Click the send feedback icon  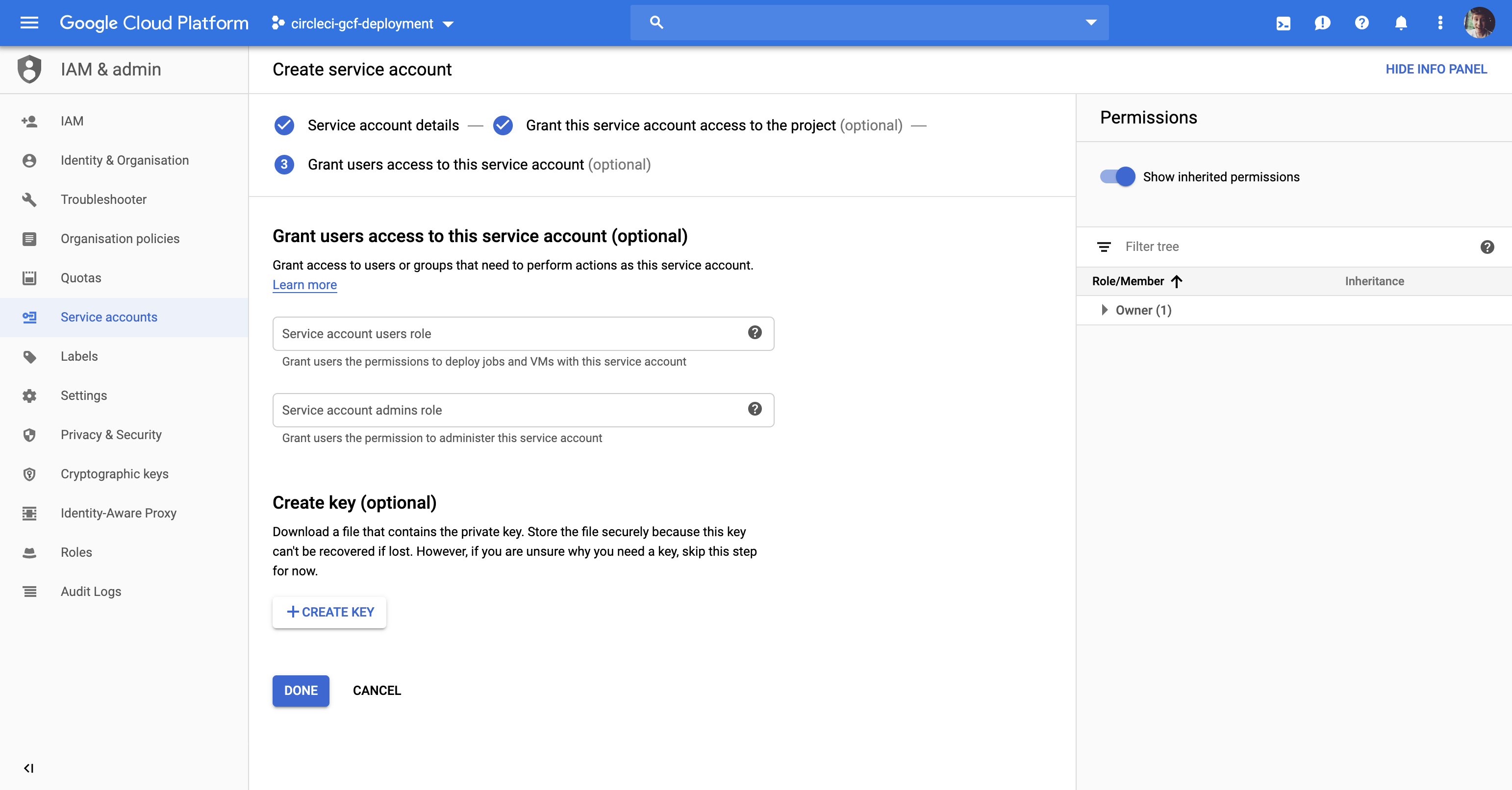point(1322,23)
